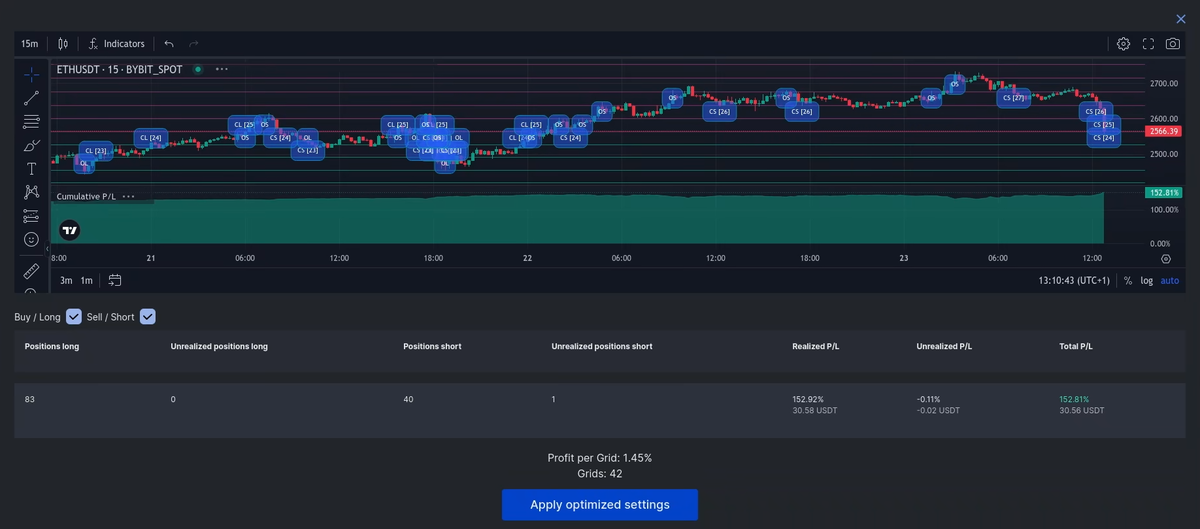Open timezone menu showing 13:10:43 (UTC+1)

[1075, 281]
